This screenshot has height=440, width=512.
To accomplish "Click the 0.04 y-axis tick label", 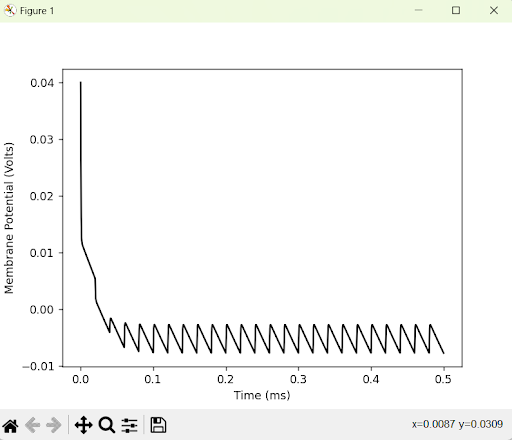I will (42, 83).
